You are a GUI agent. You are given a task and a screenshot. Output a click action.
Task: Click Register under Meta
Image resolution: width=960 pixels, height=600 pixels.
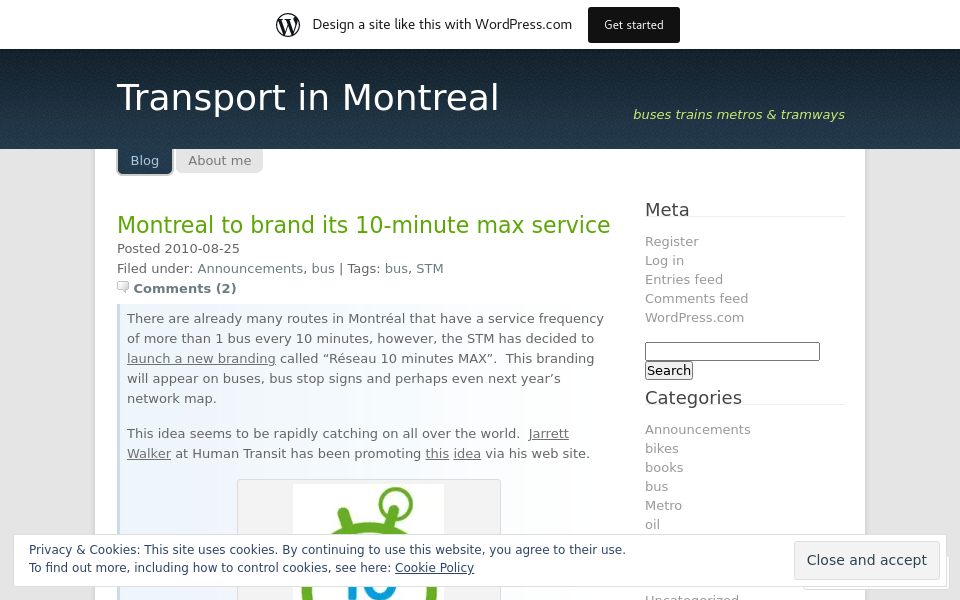click(x=671, y=241)
